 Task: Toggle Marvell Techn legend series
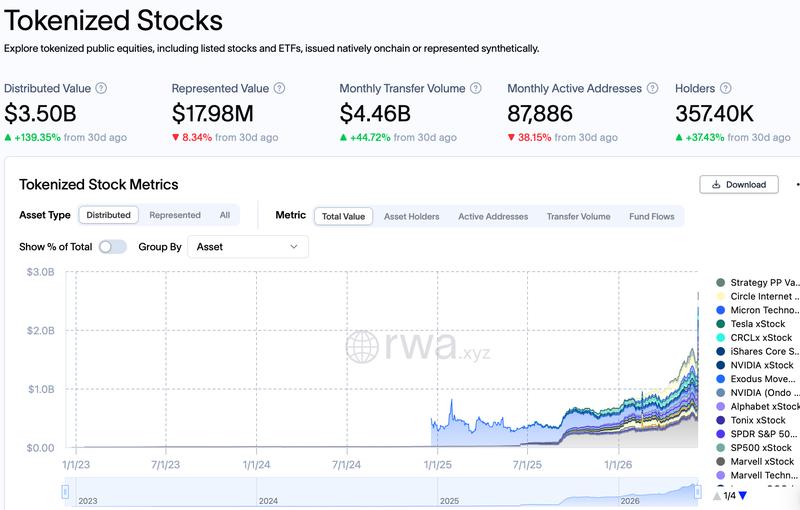[x=757, y=475]
